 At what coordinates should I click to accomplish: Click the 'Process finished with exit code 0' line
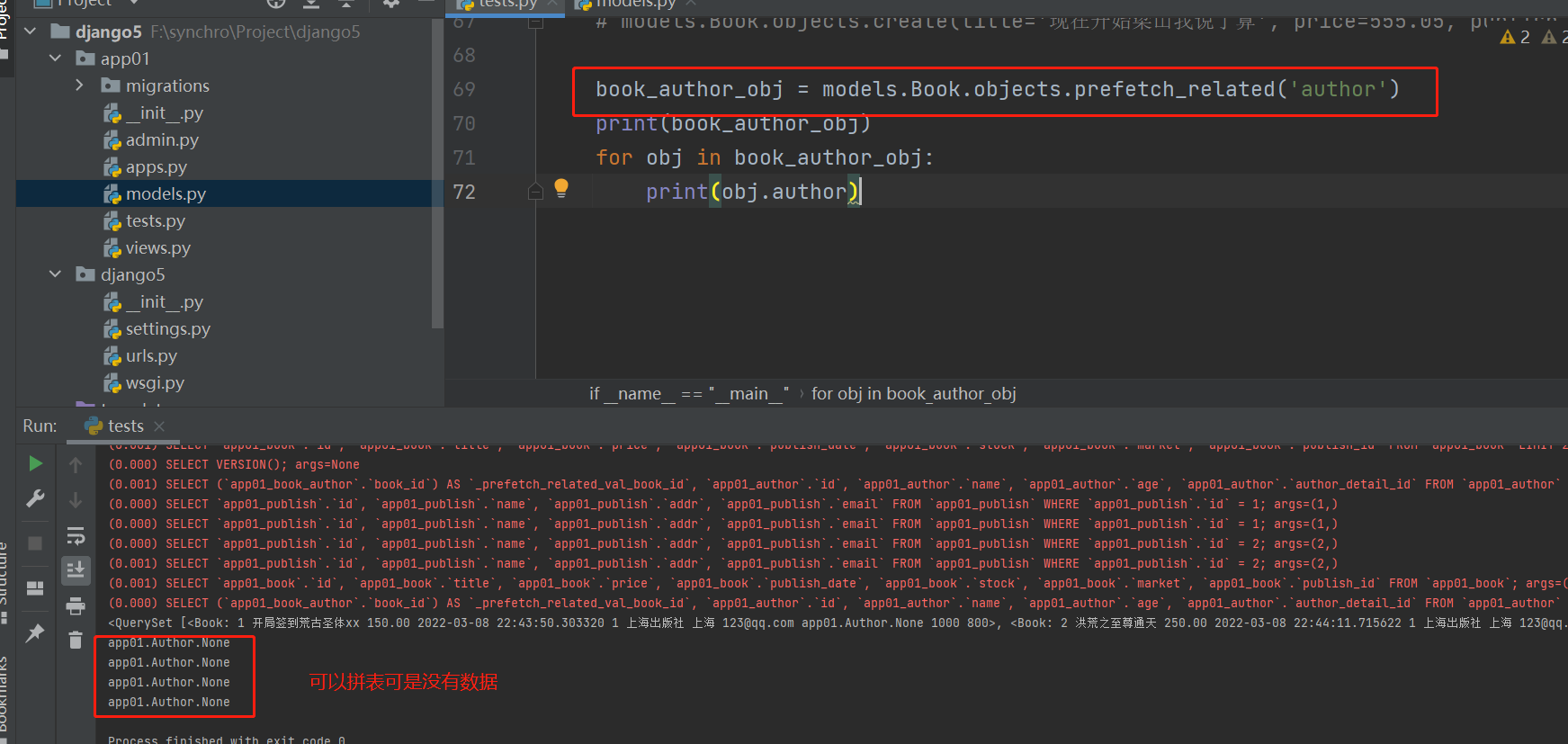[227, 739]
